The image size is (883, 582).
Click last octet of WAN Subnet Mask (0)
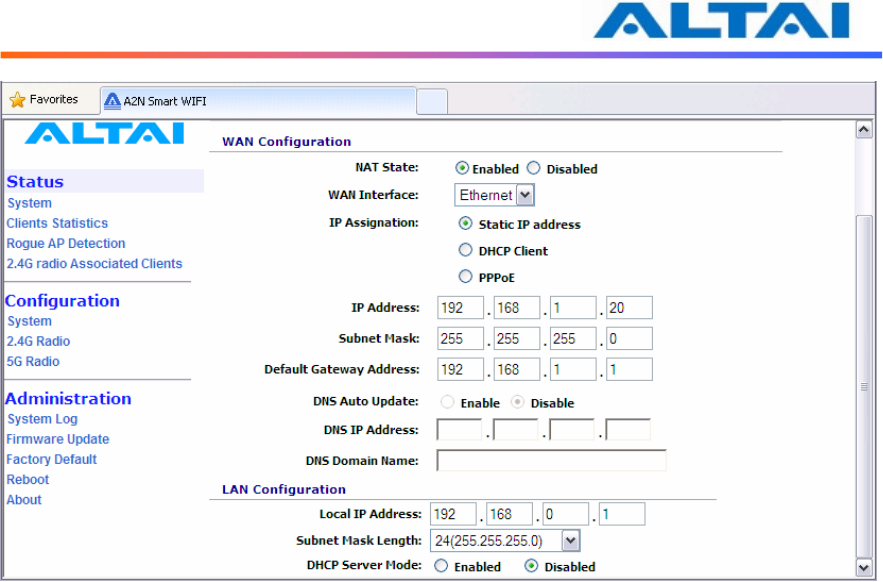point(629,339)
